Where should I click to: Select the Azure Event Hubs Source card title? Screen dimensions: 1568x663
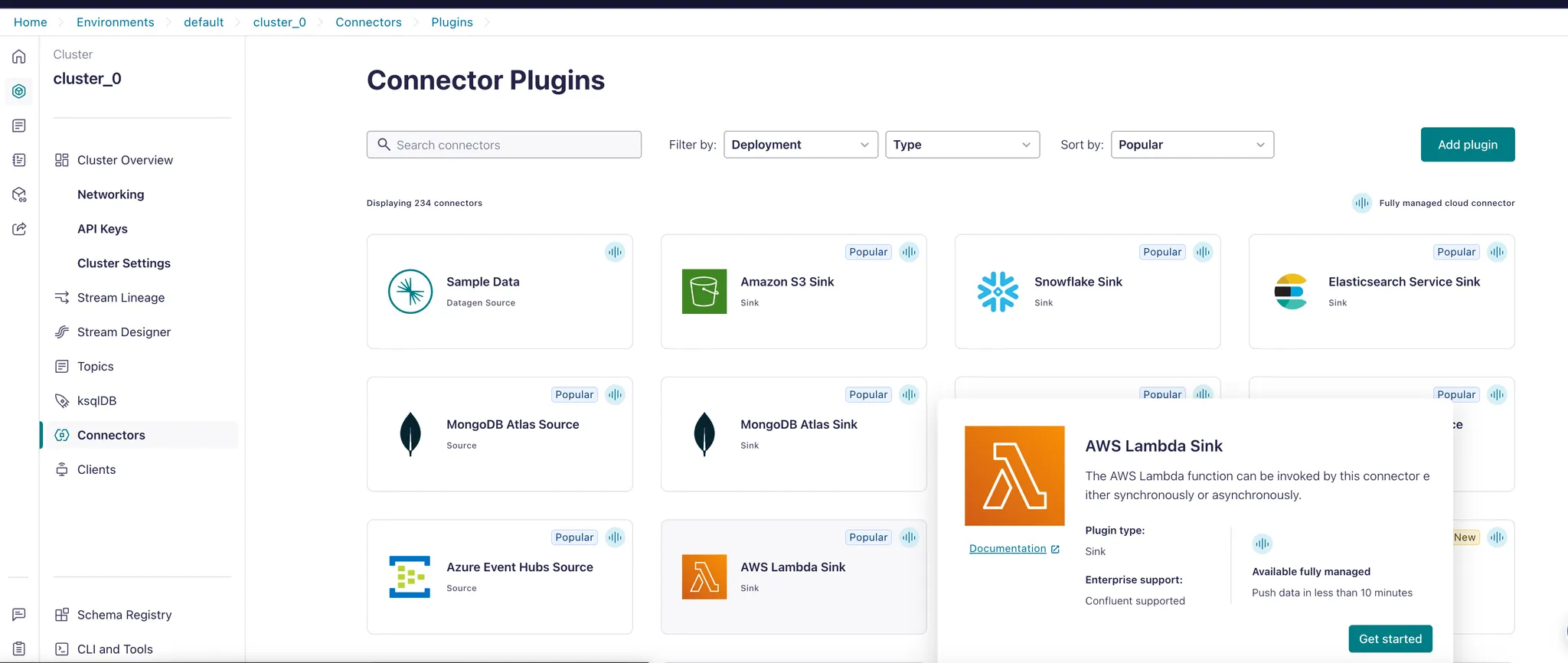520,567
